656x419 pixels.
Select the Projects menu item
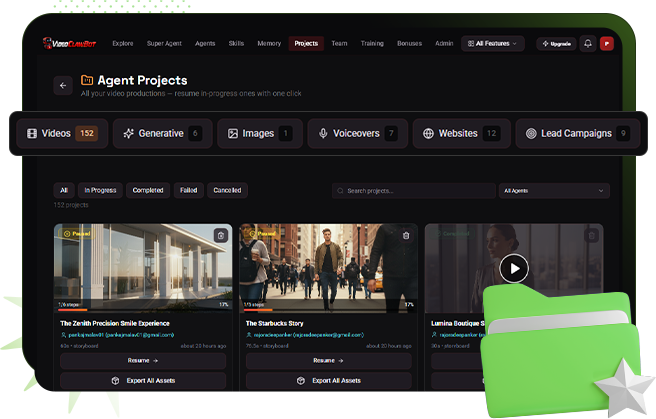point(306,43)
